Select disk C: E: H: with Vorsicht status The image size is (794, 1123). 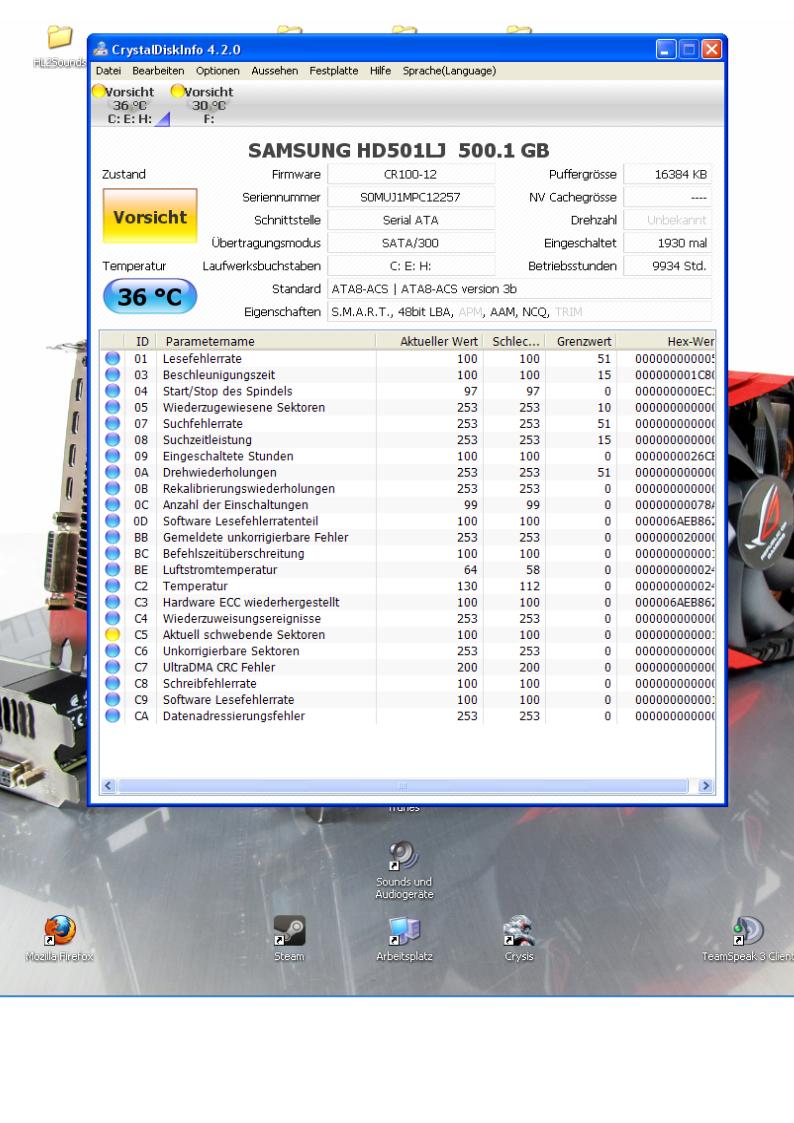click(x=130, y=105)
